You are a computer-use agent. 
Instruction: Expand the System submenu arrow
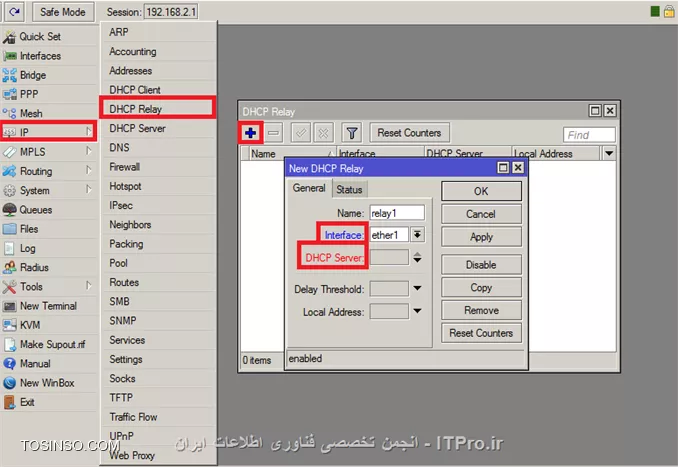tap(89, 190)
